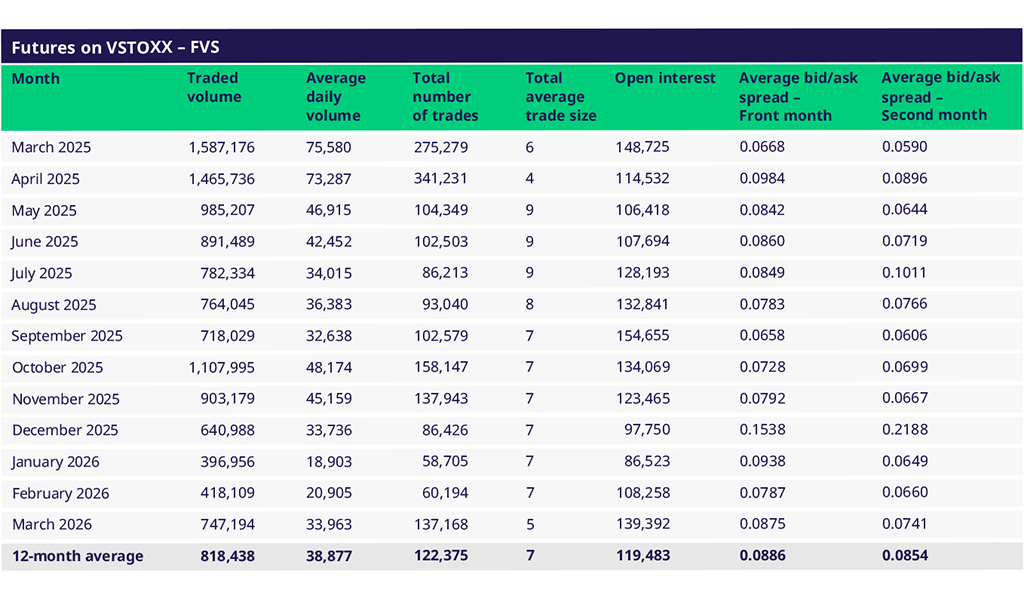Click the 'Total number of trades' header
Image resolution: width=1024 pixels, height=601 pixels.
(445, 96)
